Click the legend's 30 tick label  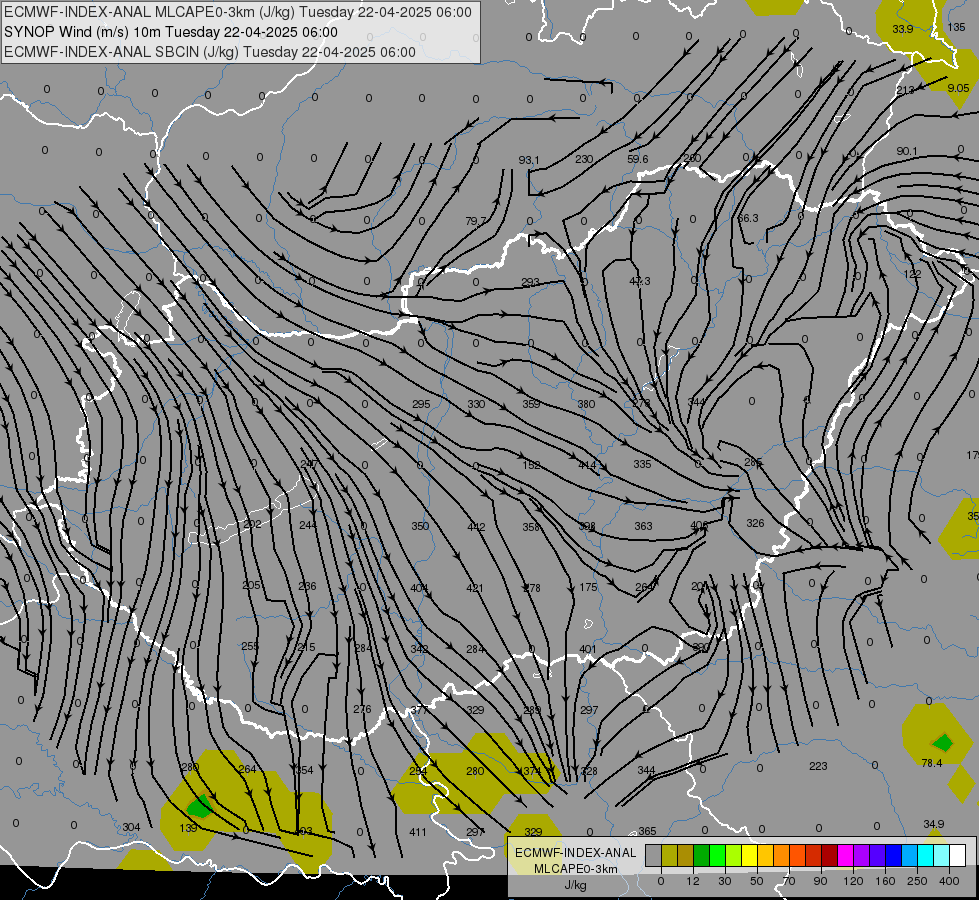pyautogui.click(x=725, y=881)
